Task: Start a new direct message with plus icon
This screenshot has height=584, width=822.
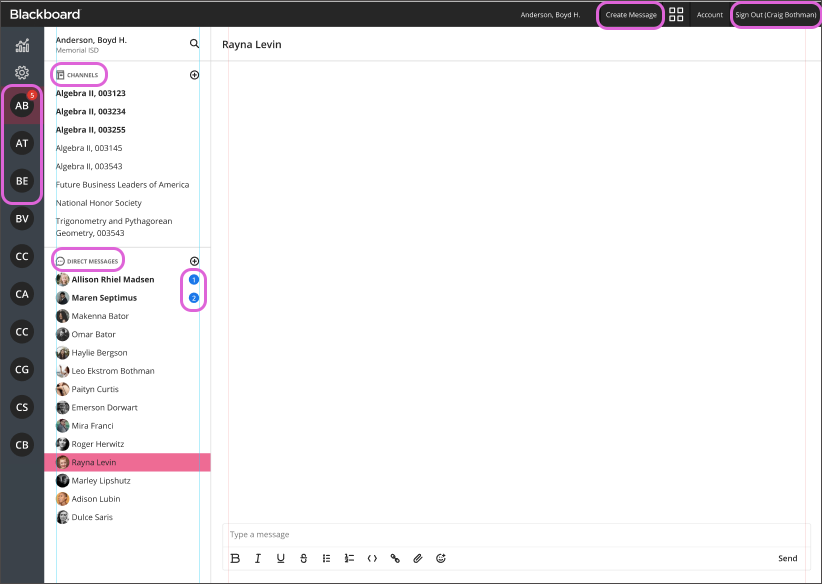Action: point(194,261)
